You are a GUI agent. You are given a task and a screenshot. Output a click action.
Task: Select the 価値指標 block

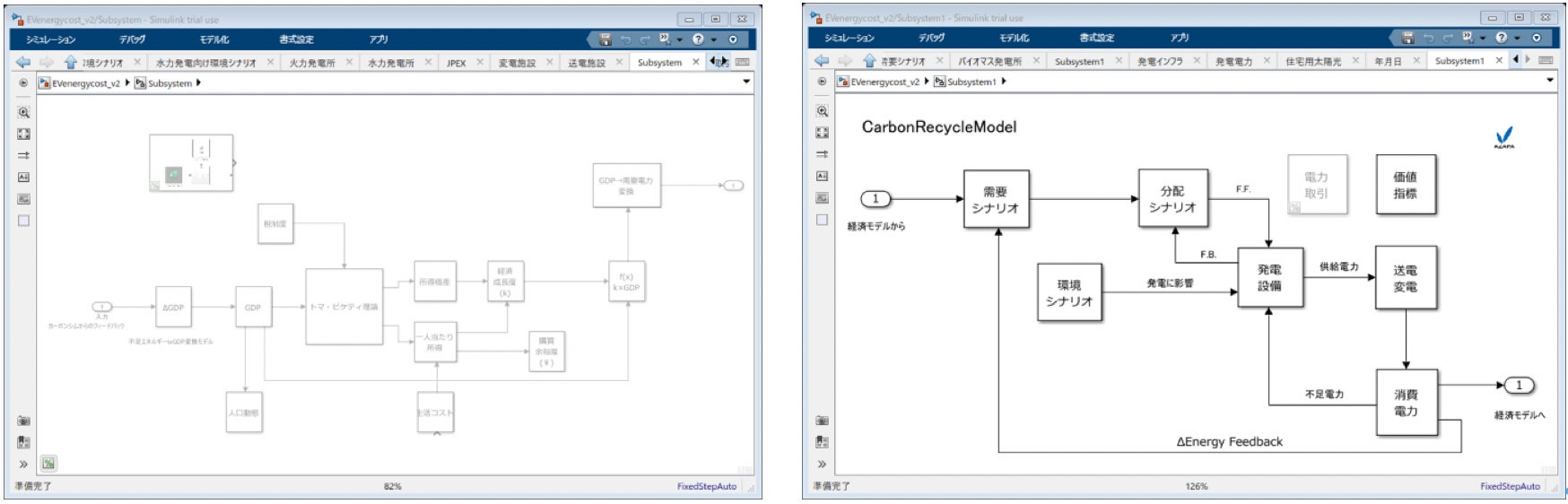click(1406, 185)
